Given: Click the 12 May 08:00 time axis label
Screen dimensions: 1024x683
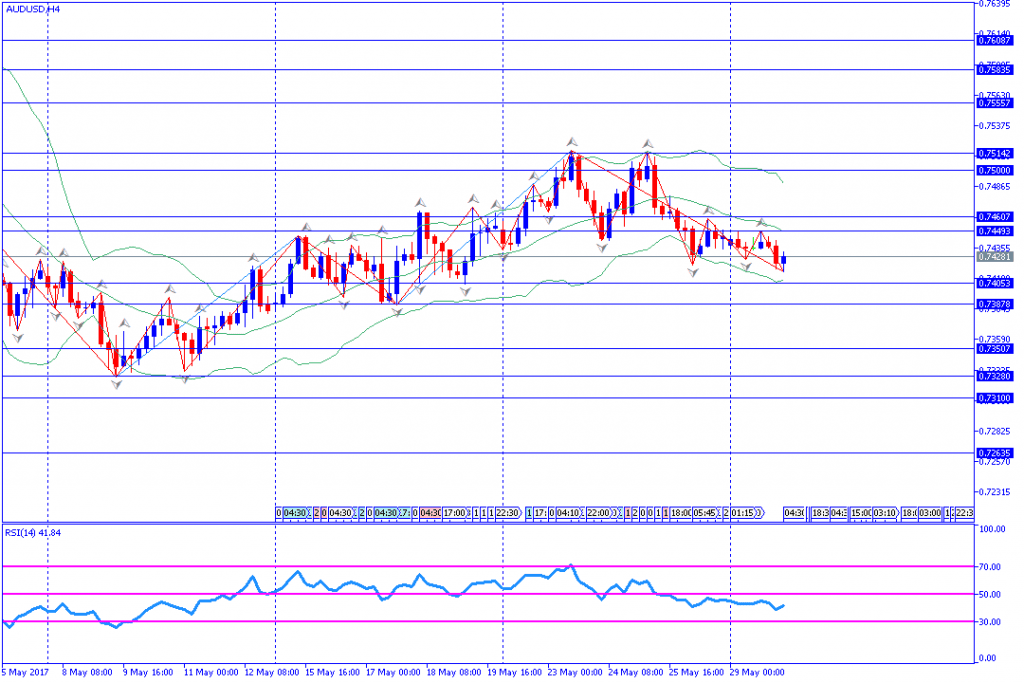Looking at the screenshot, I should (x=272, y=673).
